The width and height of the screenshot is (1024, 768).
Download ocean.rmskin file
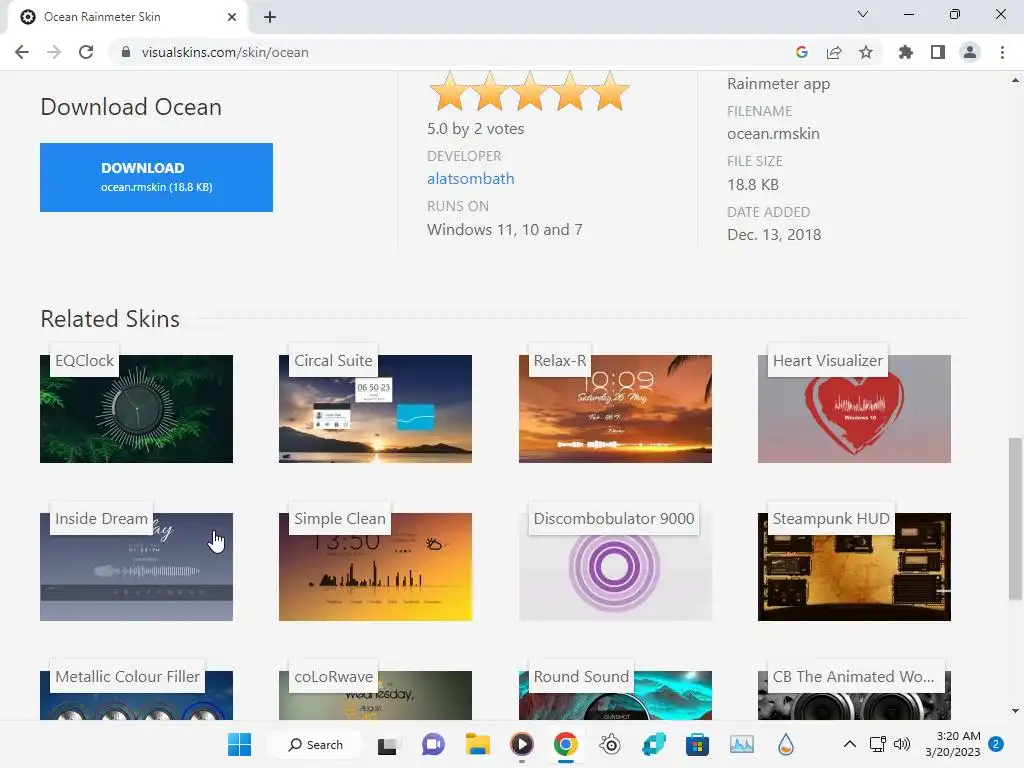pyautogui.click(x=156, y=177)
